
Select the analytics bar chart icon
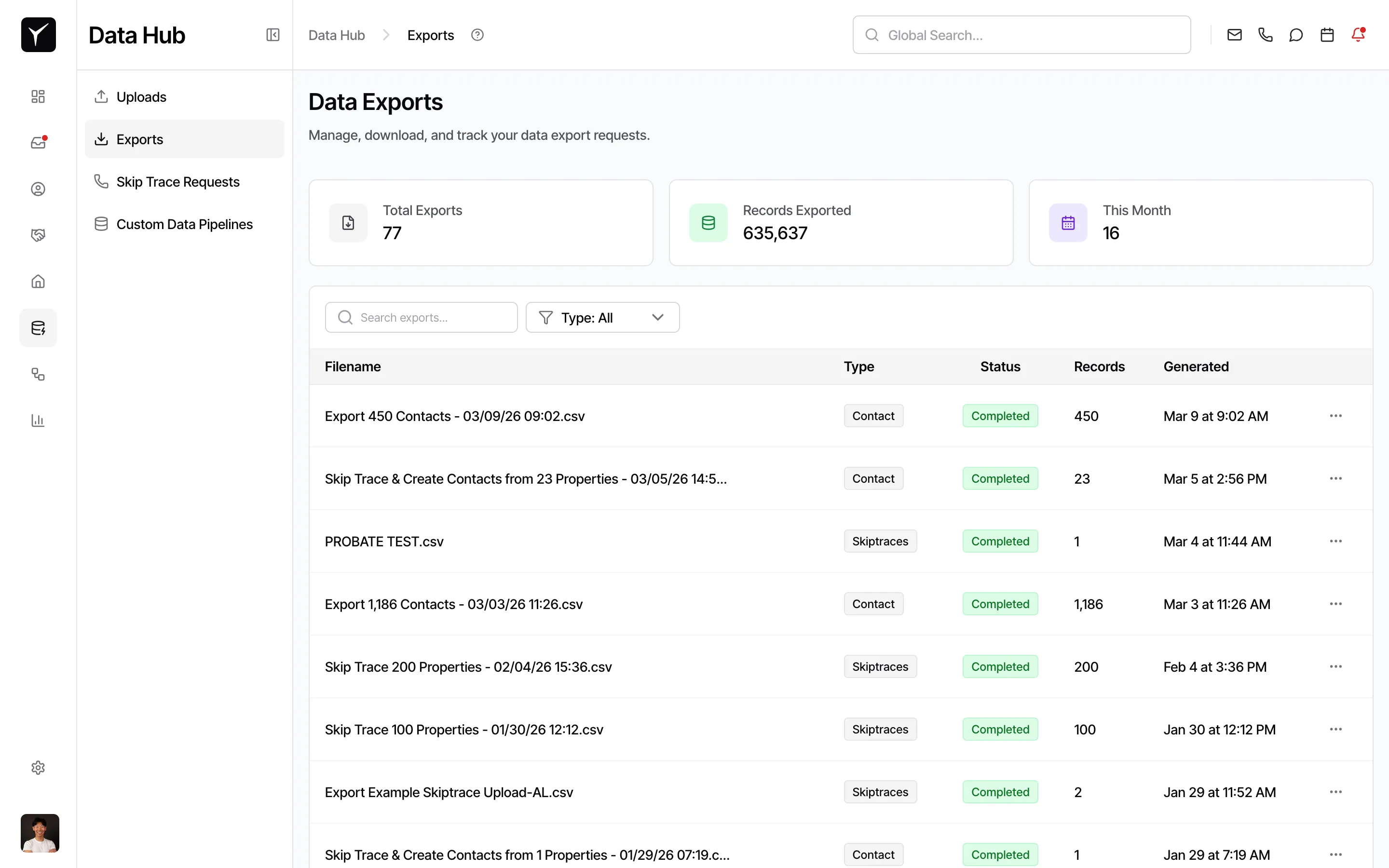point(38,420)
